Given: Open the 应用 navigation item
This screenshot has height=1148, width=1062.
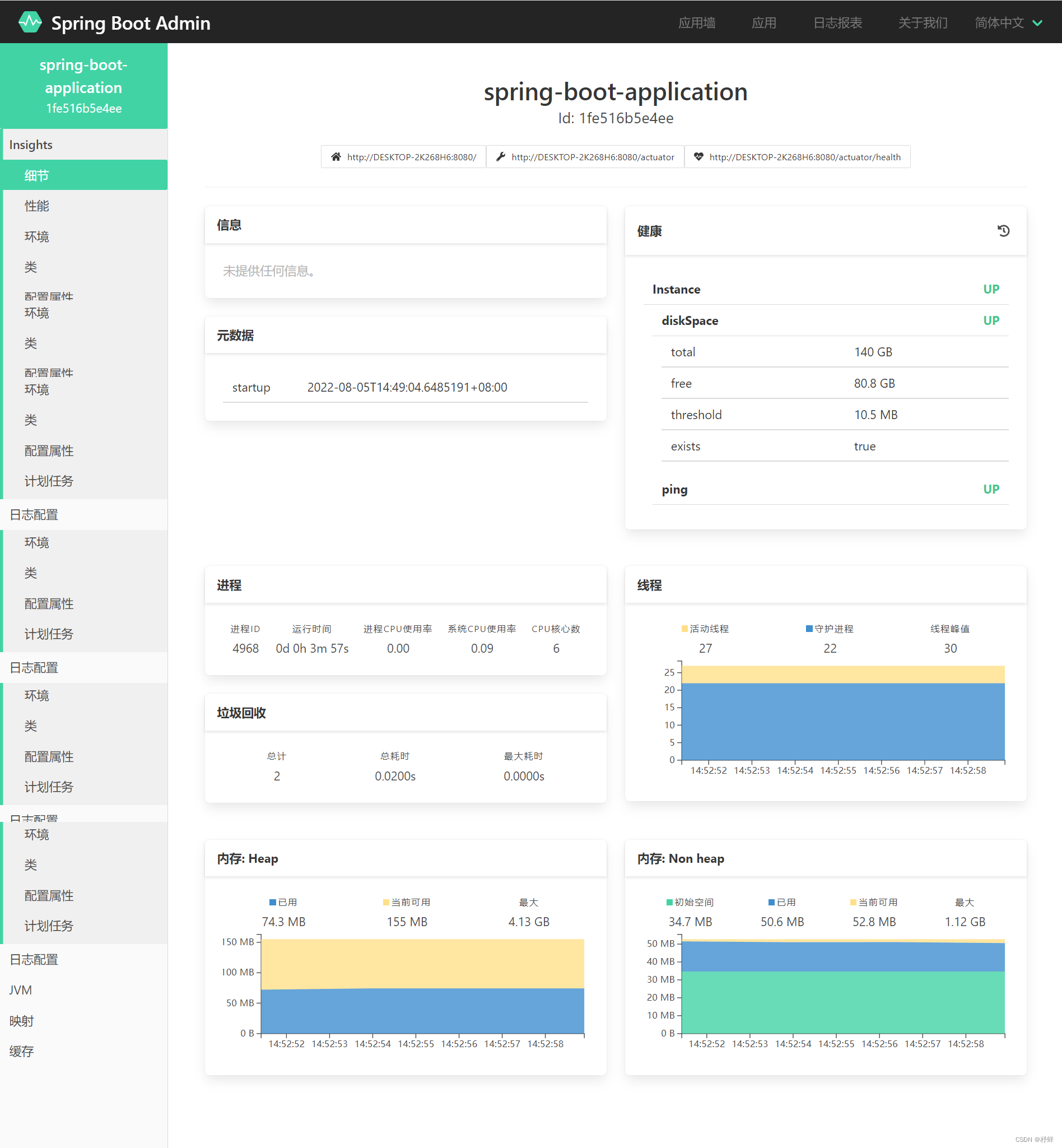Looking at the screenshot, I should pos(764,22).
